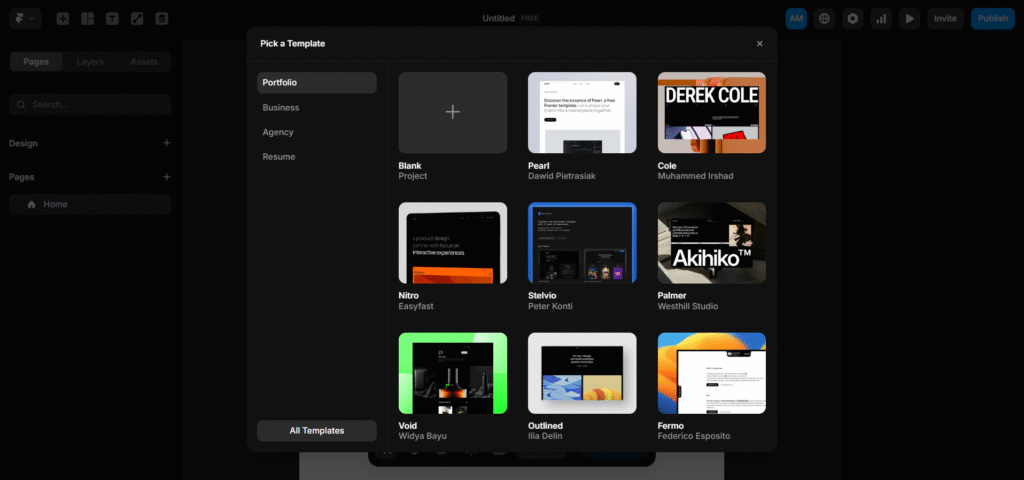This screenshot has width=1024, height=480.
Task: Click the Preview play button
Action: click(909, 18)
